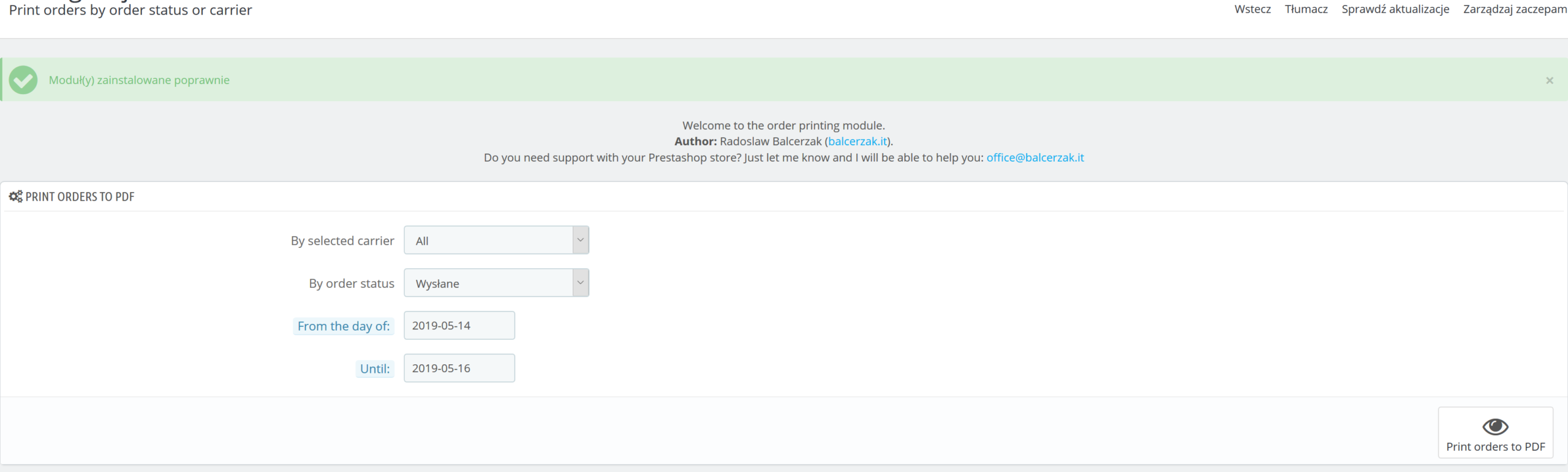Expand the order status dropdown showing Wysłane
Viewport: 1568px width, 472px height.
pos(488,283)
